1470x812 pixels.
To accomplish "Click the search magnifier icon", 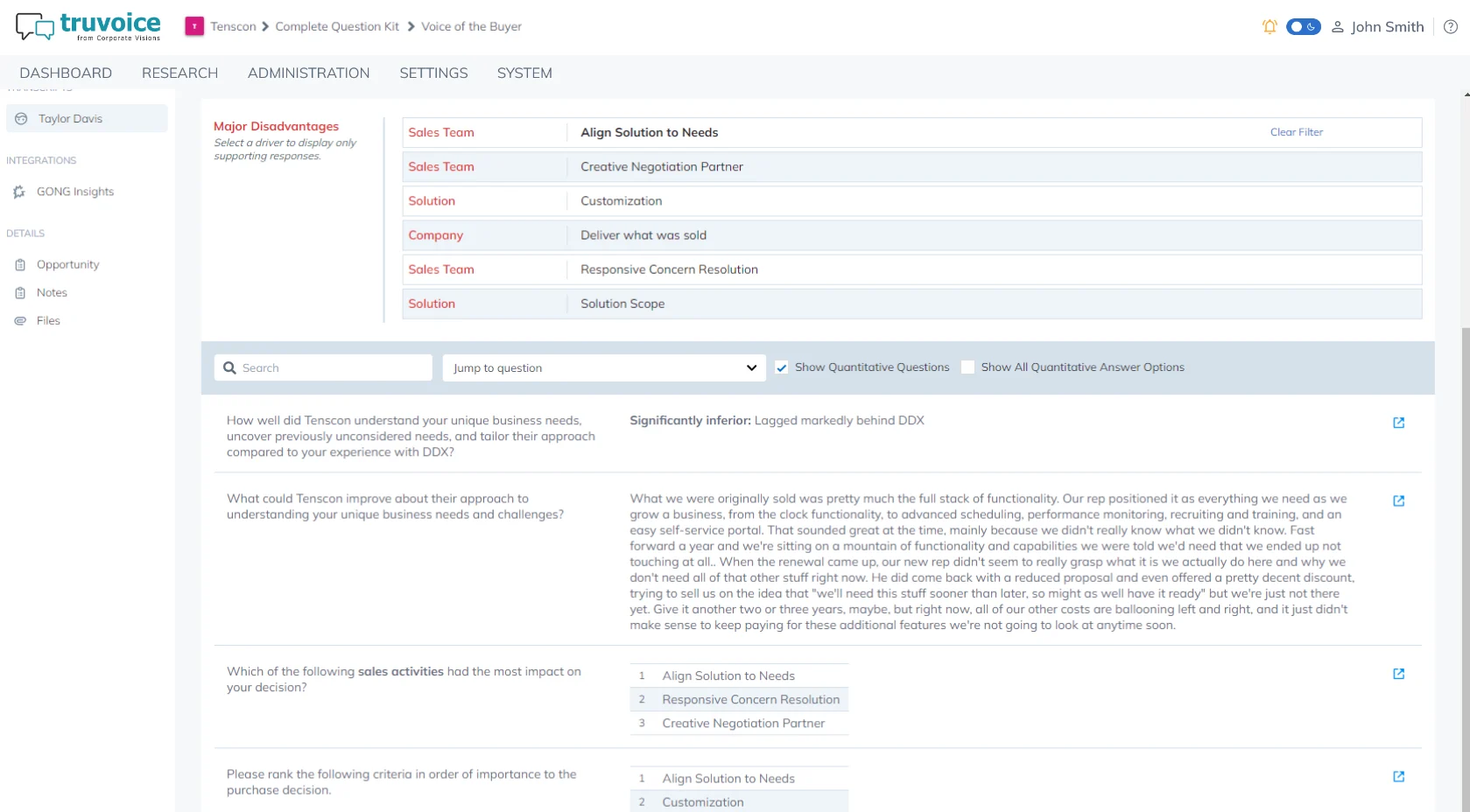I will click(x=229, y=367).
